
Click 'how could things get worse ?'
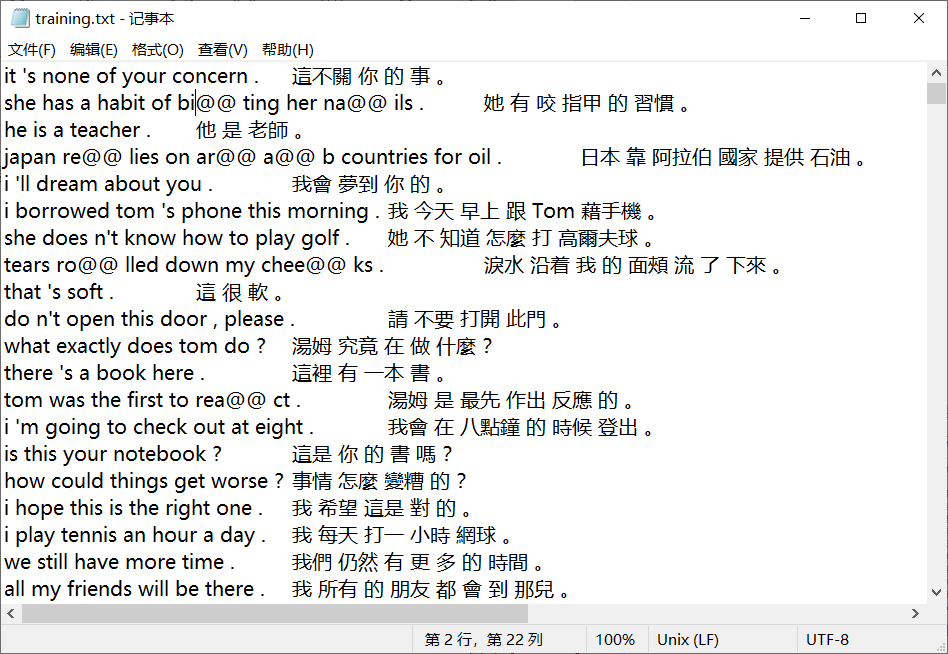pyautogui.click(x=144, y=481)
